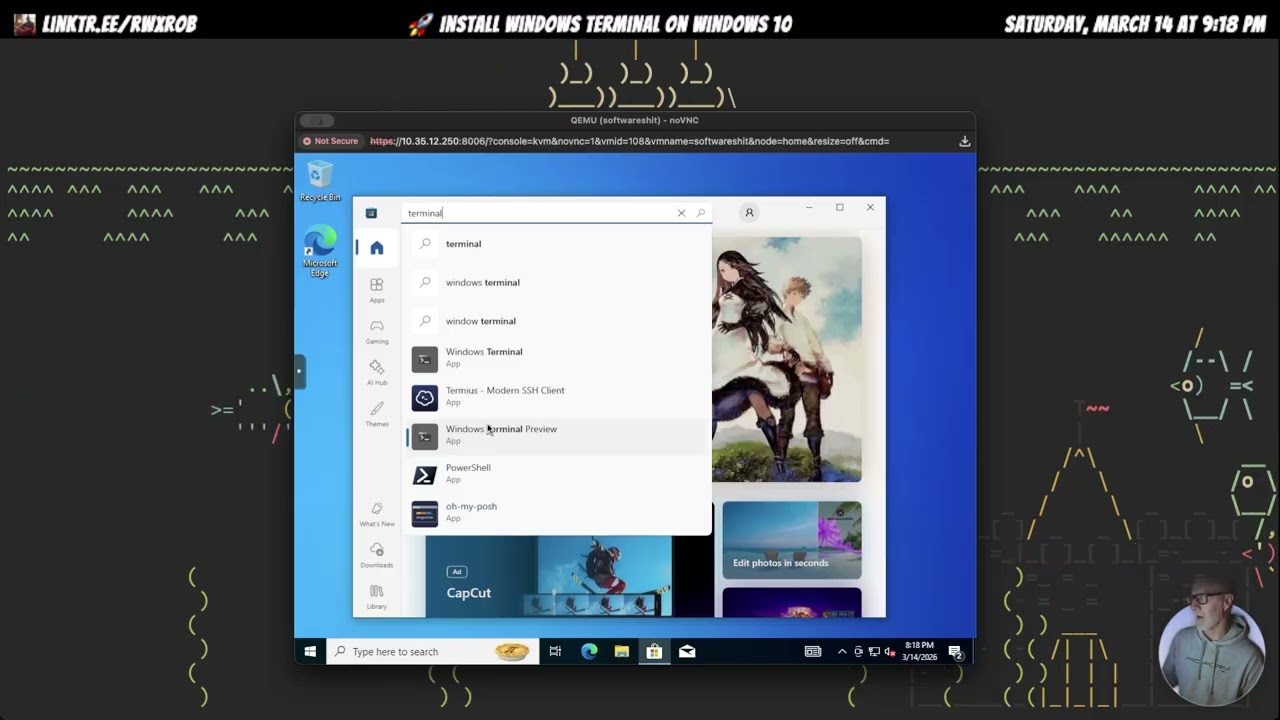This screenshot has height=720, width=1280.
Task: Show hidden system tray icons
Action: (842, 652)
